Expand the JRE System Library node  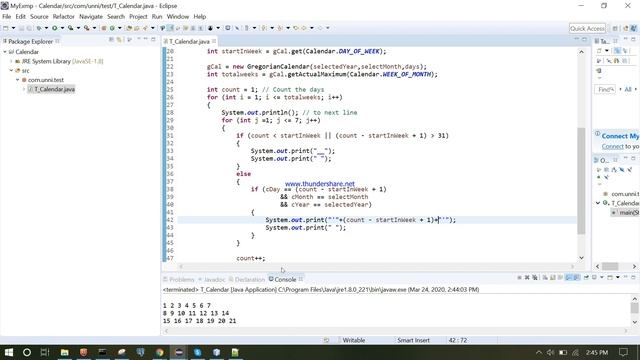11,61
